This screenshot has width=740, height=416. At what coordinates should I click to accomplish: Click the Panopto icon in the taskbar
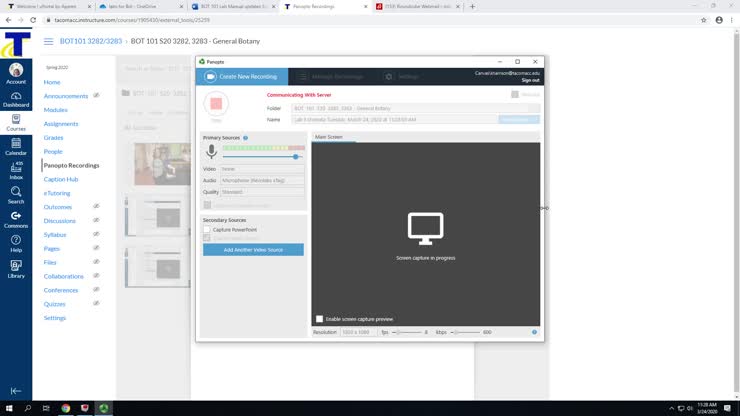click(104, 408)
